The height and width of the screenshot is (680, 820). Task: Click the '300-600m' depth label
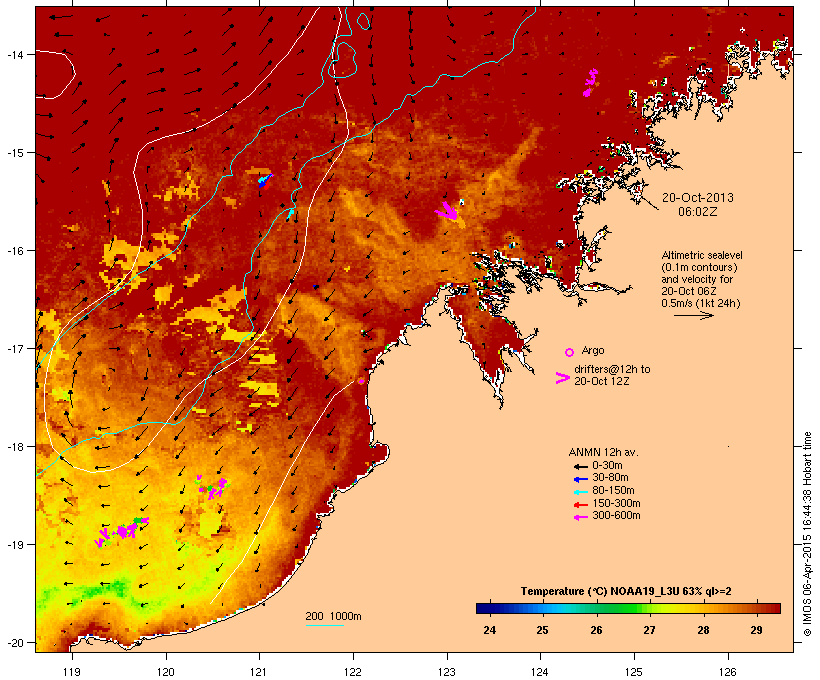[x=616, y=516]
